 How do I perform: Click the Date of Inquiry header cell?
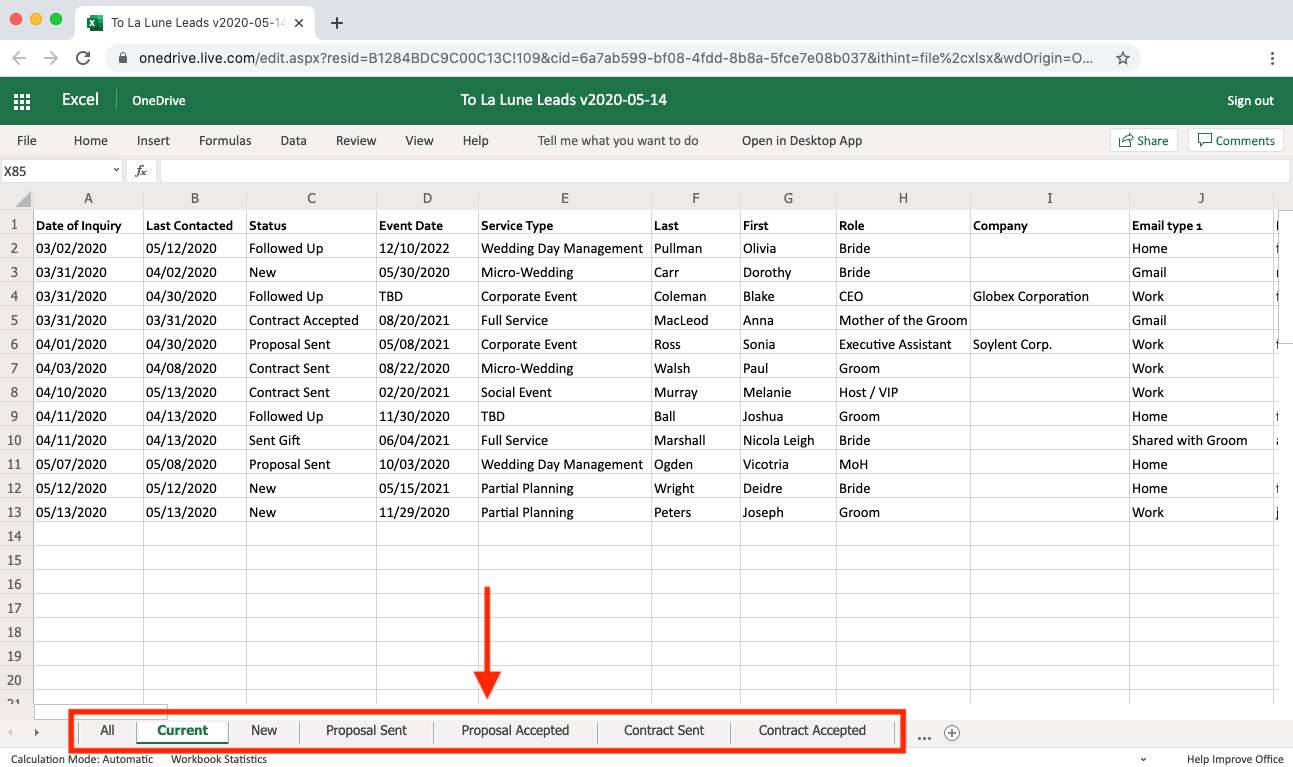coord(89,225)
